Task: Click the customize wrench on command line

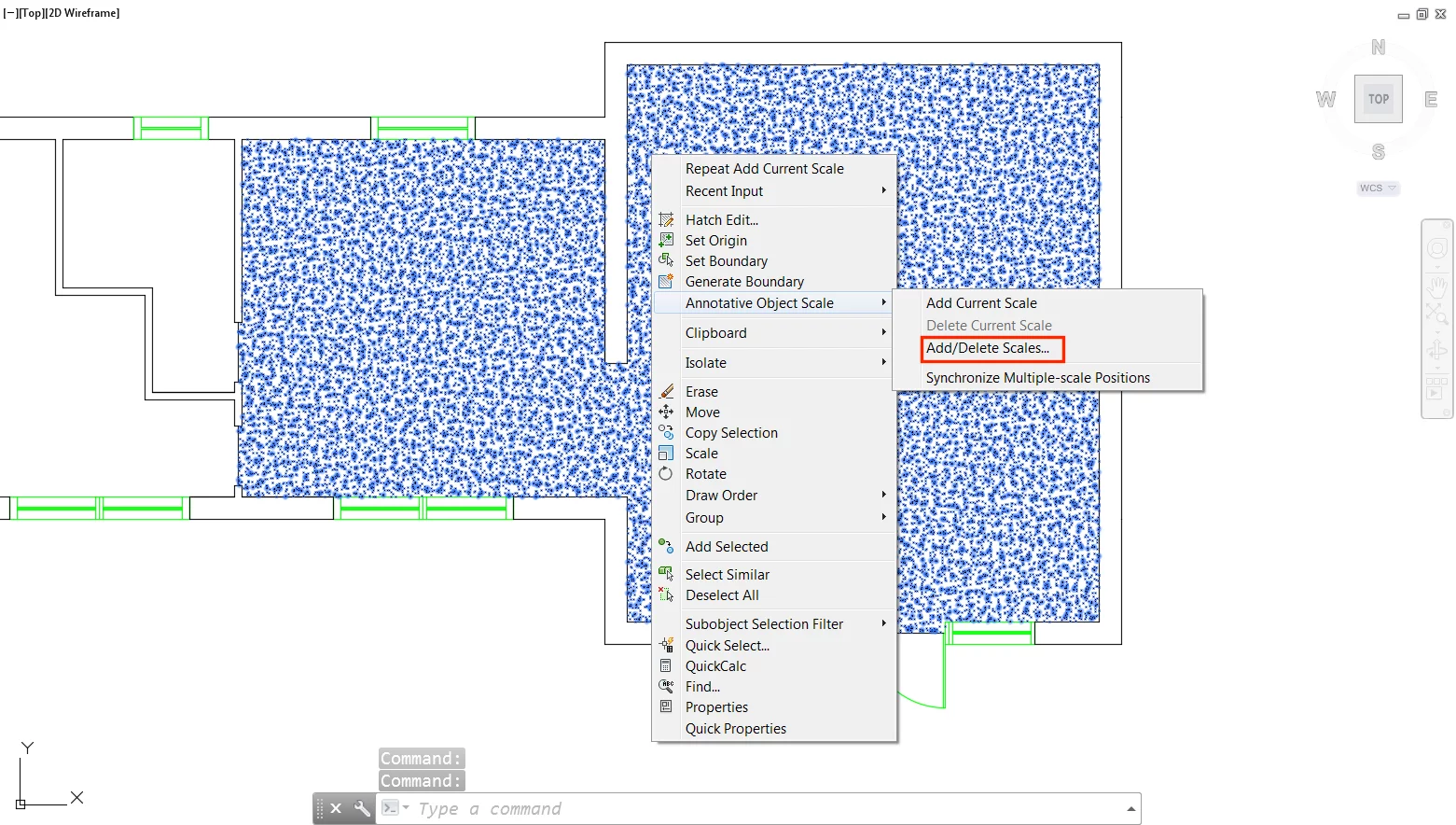Action: [362, 808]
